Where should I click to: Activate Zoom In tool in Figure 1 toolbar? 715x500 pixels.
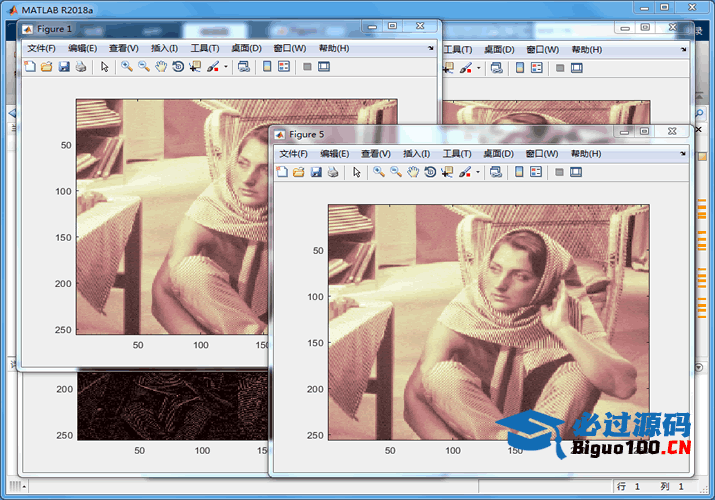click(x=127, y=67)
